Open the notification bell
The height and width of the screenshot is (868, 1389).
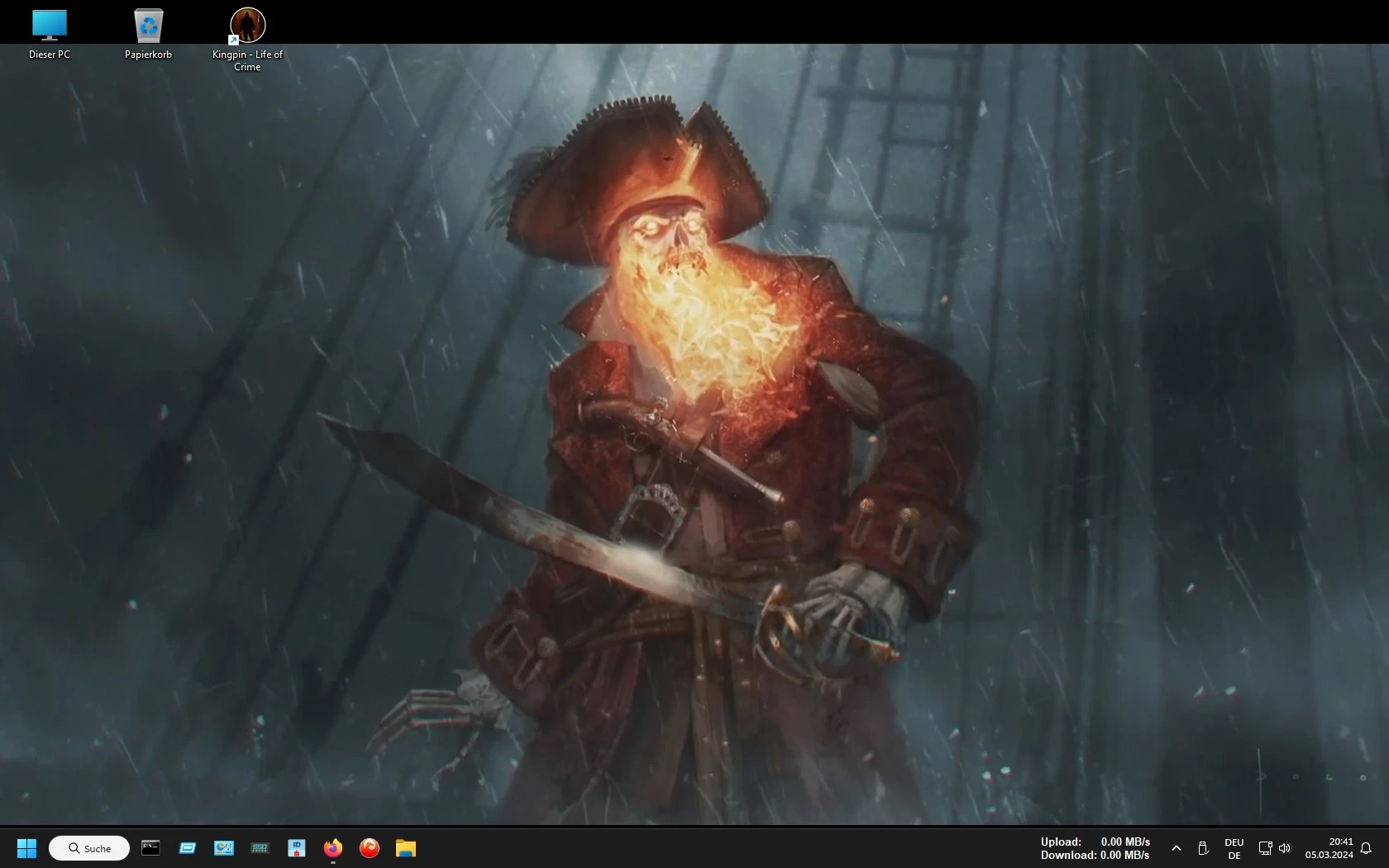click(1366, 848)
